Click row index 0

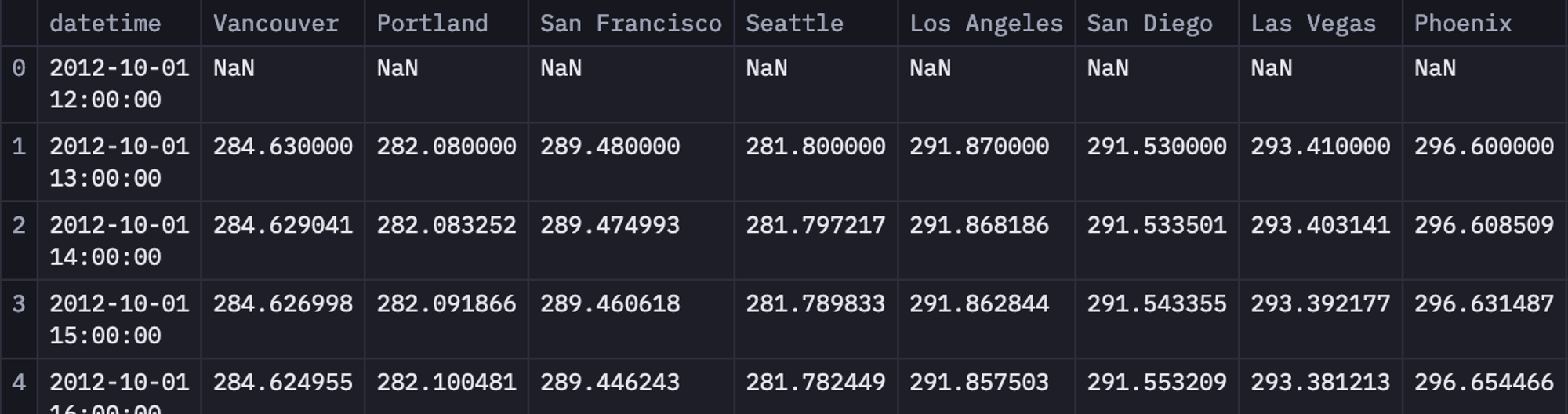[x=19, y=68]
